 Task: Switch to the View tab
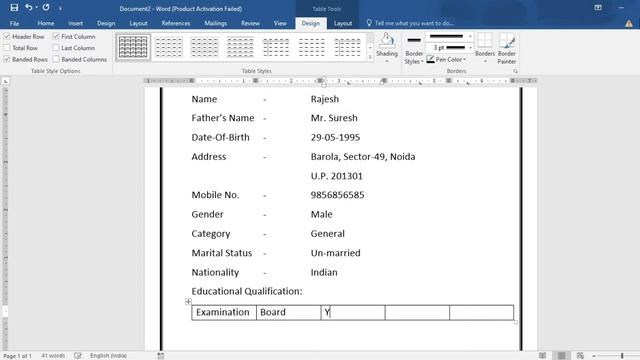pos(280,23)
